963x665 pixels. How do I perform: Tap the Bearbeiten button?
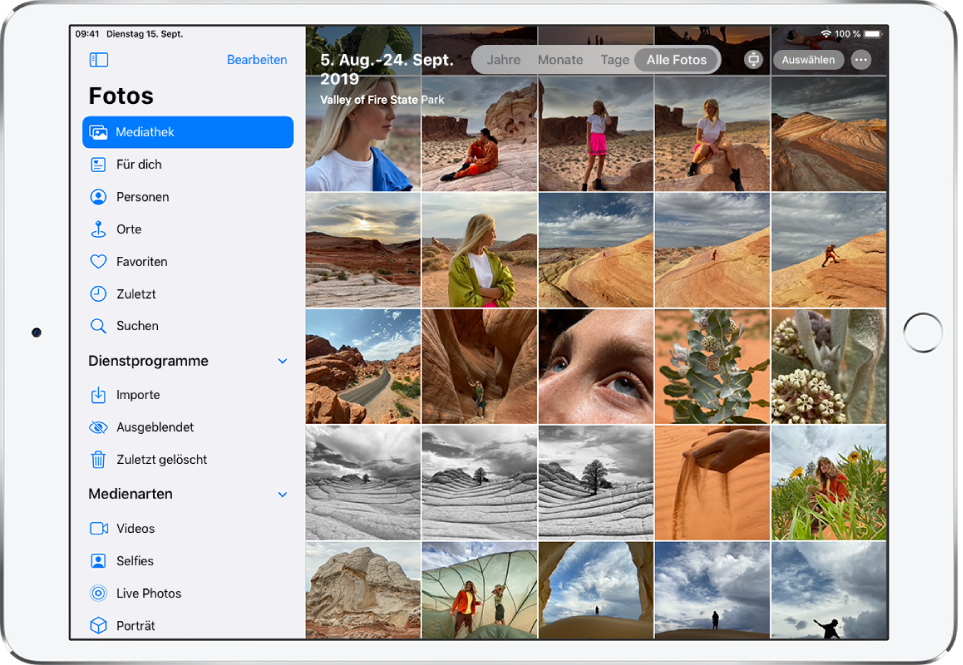coord(257,59)
